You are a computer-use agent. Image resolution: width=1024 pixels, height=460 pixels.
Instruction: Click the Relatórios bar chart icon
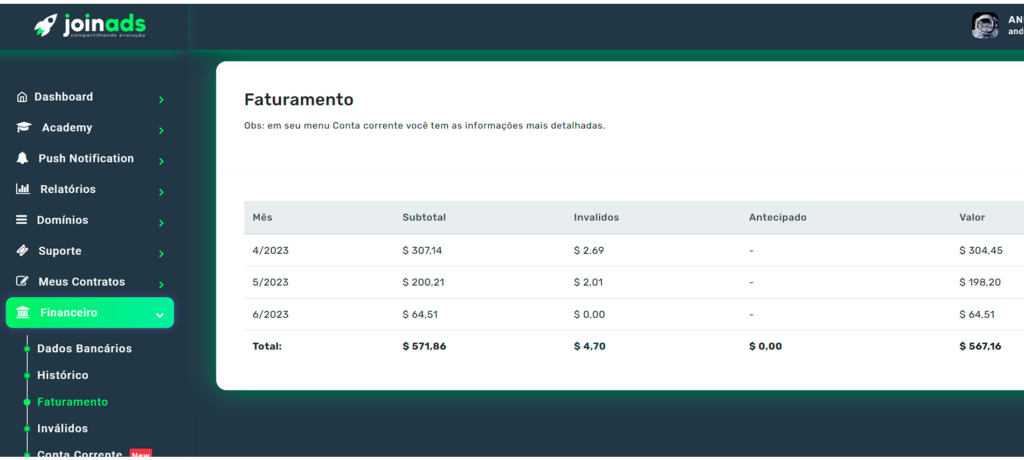point(22,190)
